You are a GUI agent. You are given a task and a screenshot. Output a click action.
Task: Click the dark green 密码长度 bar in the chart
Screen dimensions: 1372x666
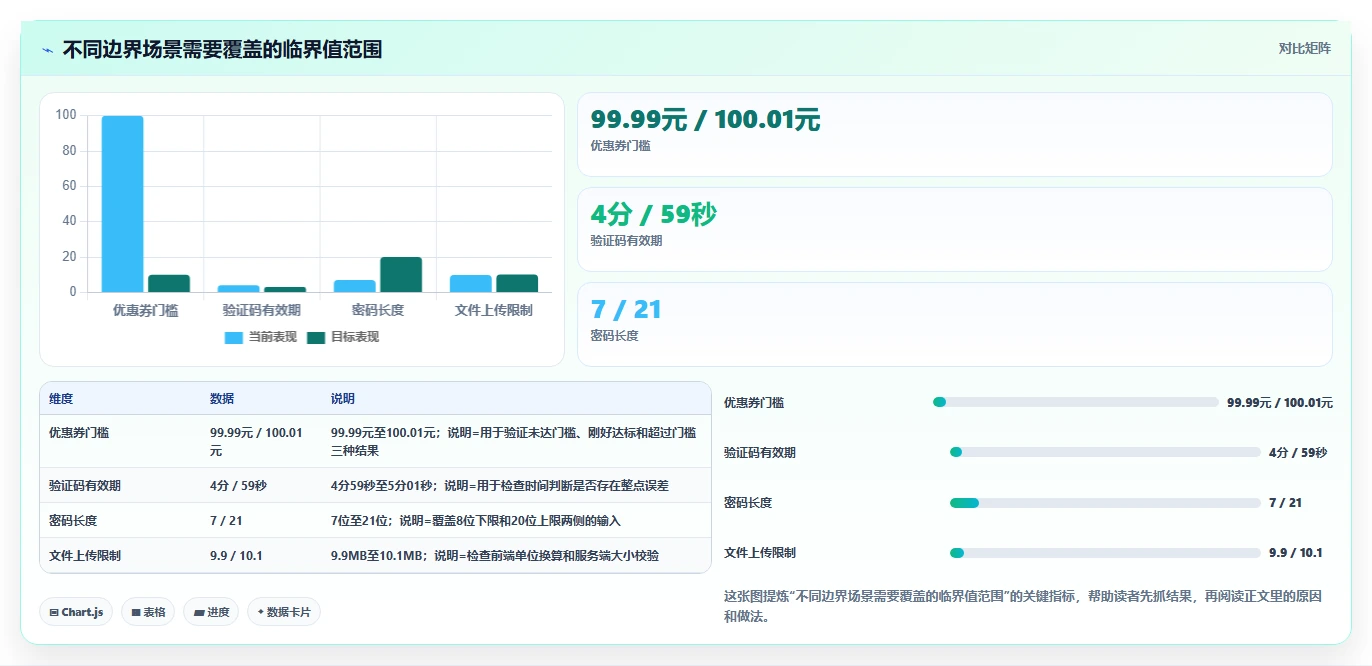(401, 275)
